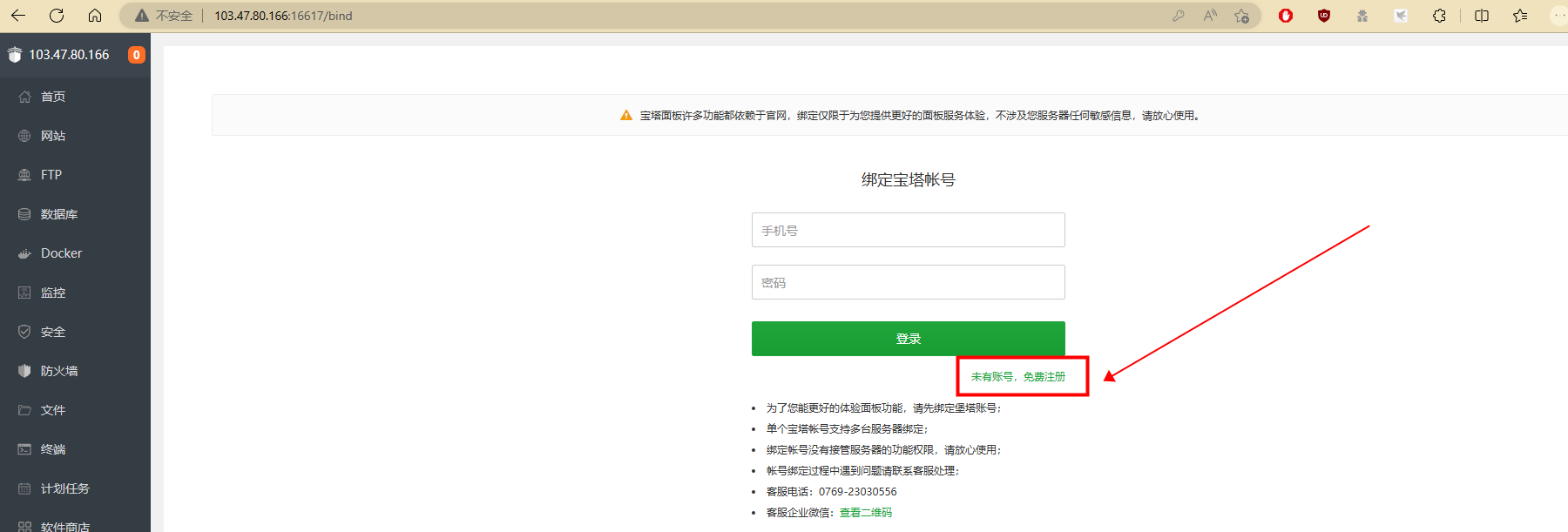Click the Docker whale icon in sidebar
Screen dimensions: 1568x532
[24, 253]
